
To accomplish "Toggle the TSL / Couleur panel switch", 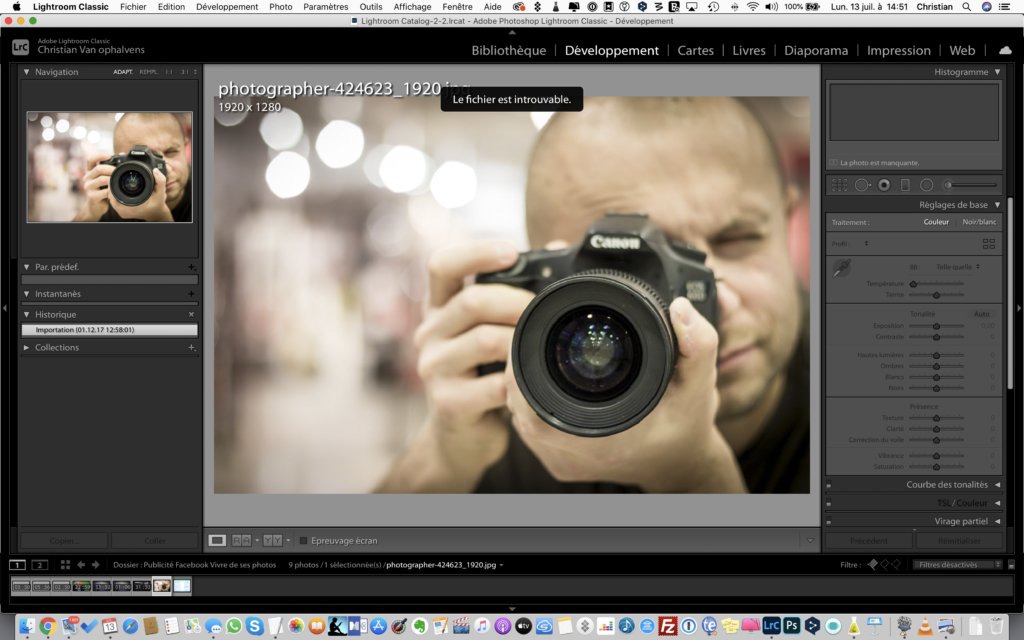I will point(829,504).
